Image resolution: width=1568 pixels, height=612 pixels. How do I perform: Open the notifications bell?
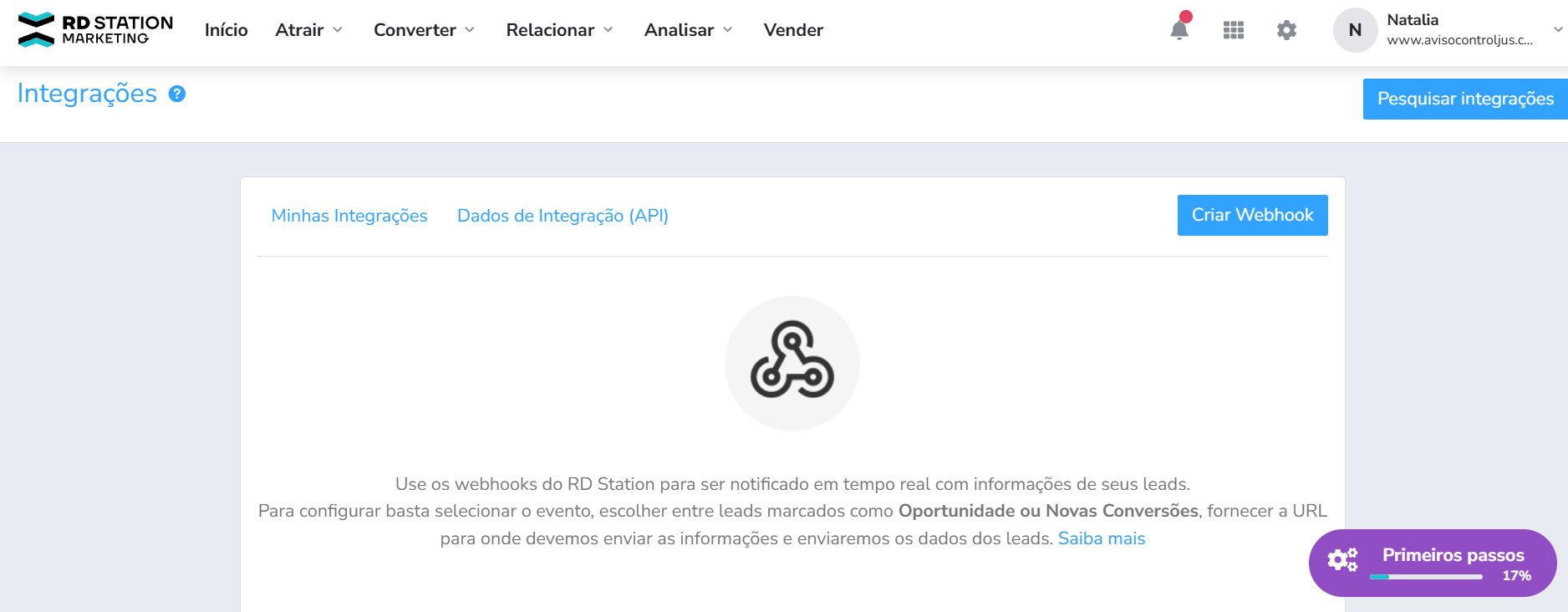pos(1179,30)
